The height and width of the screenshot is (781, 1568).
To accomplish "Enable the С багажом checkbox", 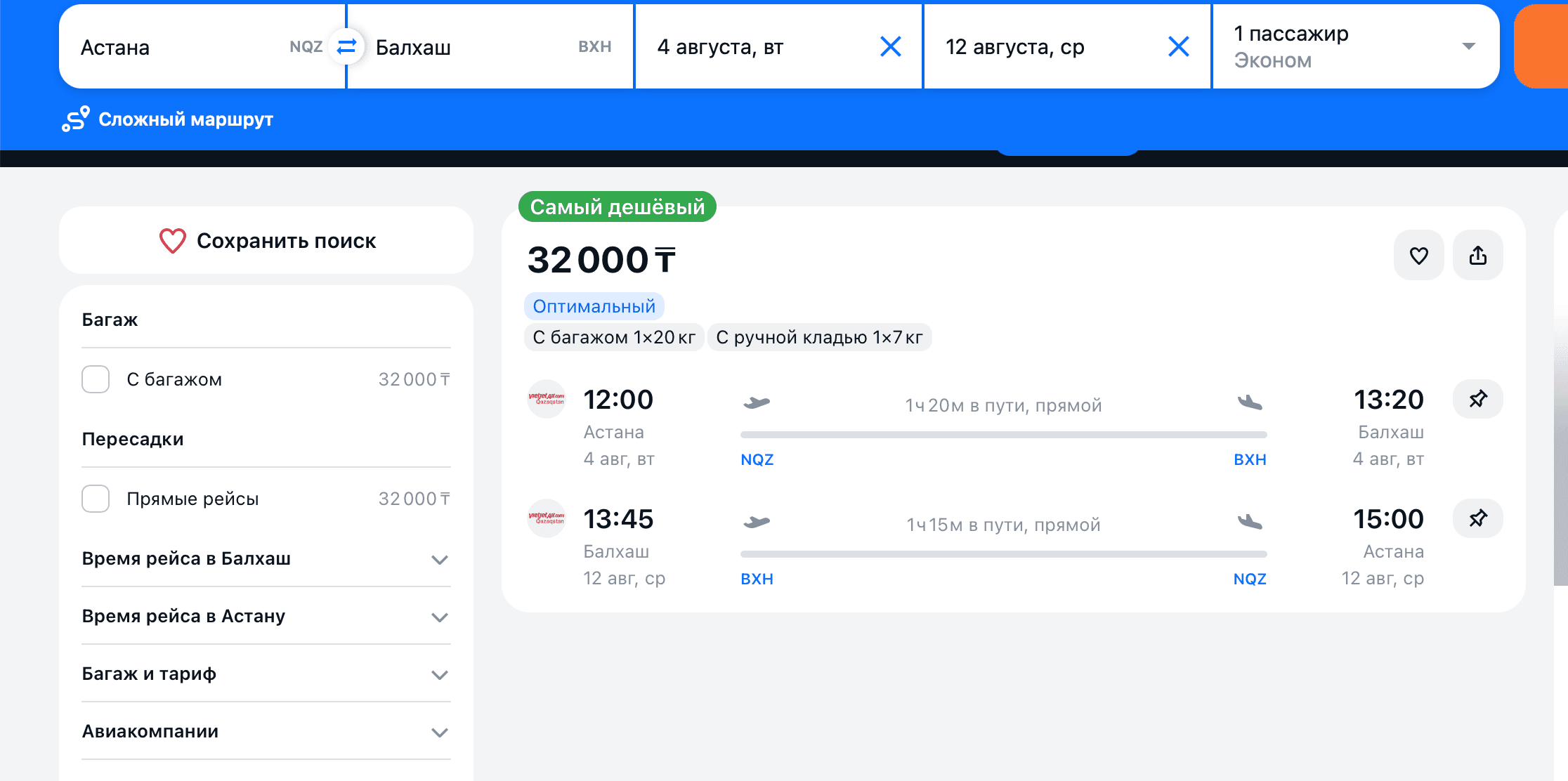I will click(x=96, y=379).
